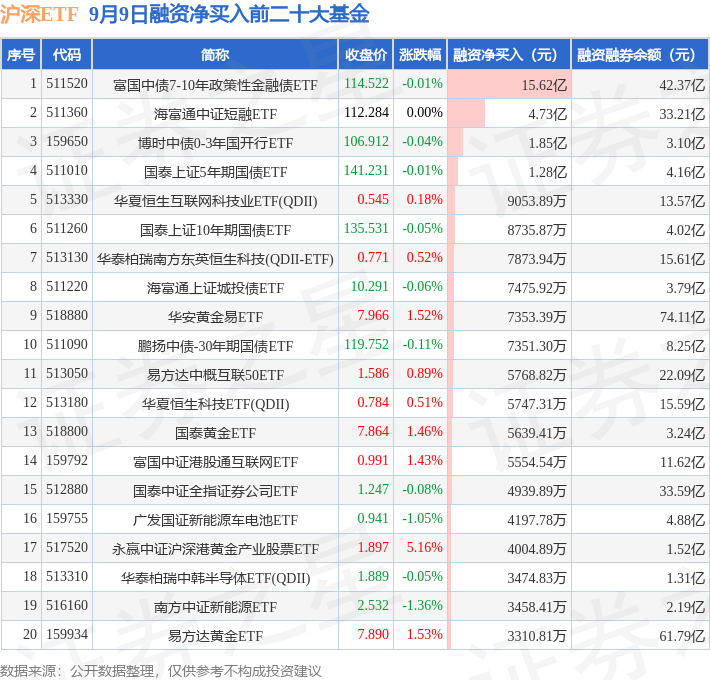
Task: Click closing price 119.752
Action: click(x=366, y=344)
